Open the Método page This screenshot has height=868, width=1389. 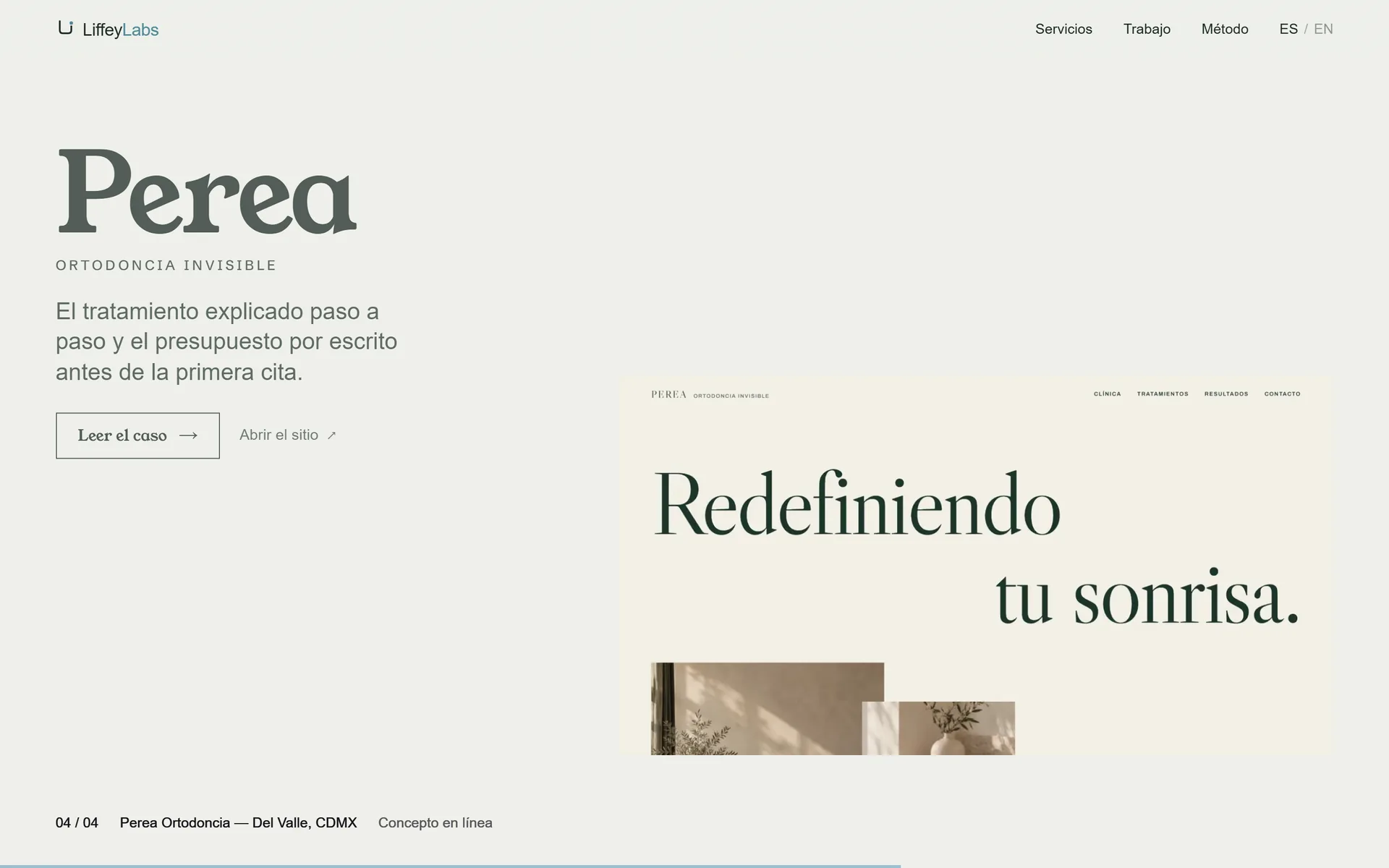pyautogui.click(x=1225, y=29)
